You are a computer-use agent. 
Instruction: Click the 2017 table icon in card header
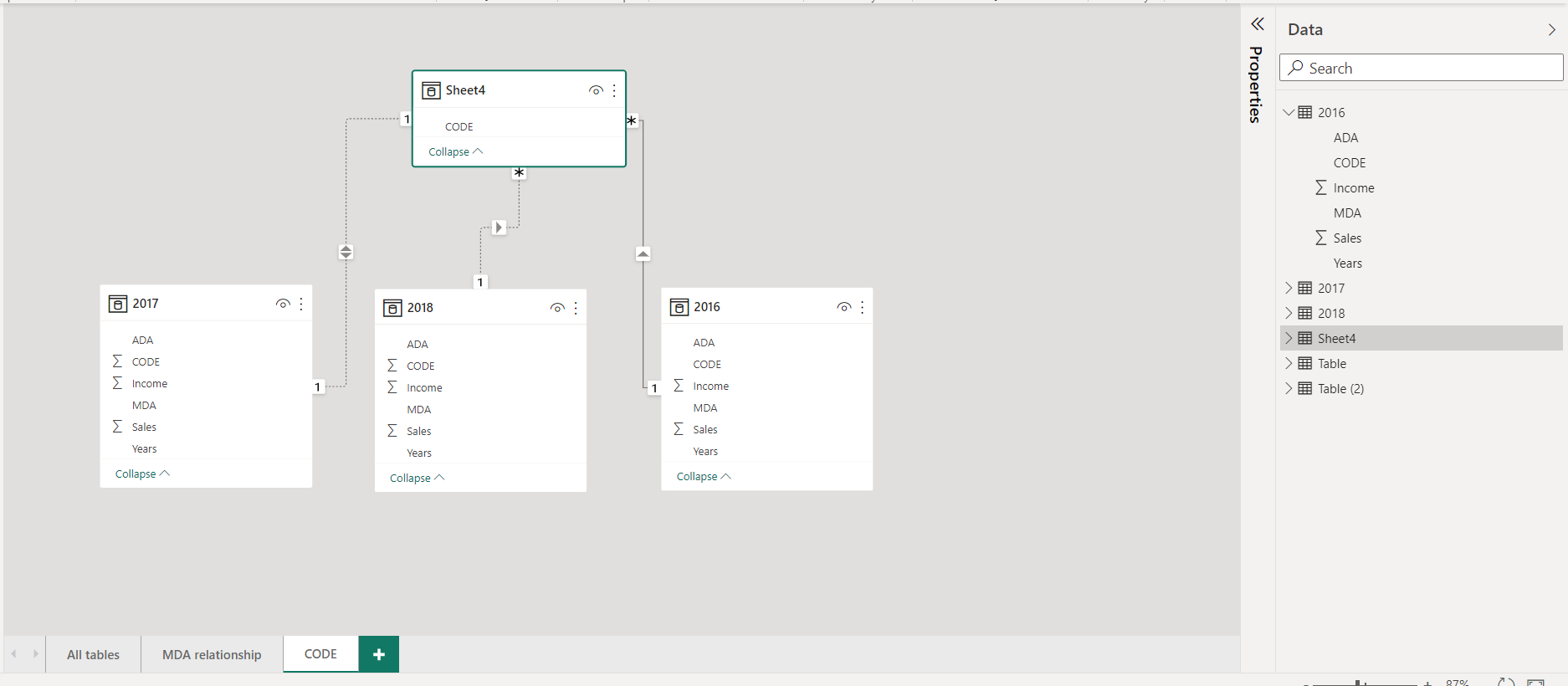pyautogui.click(x=118, y=304)
